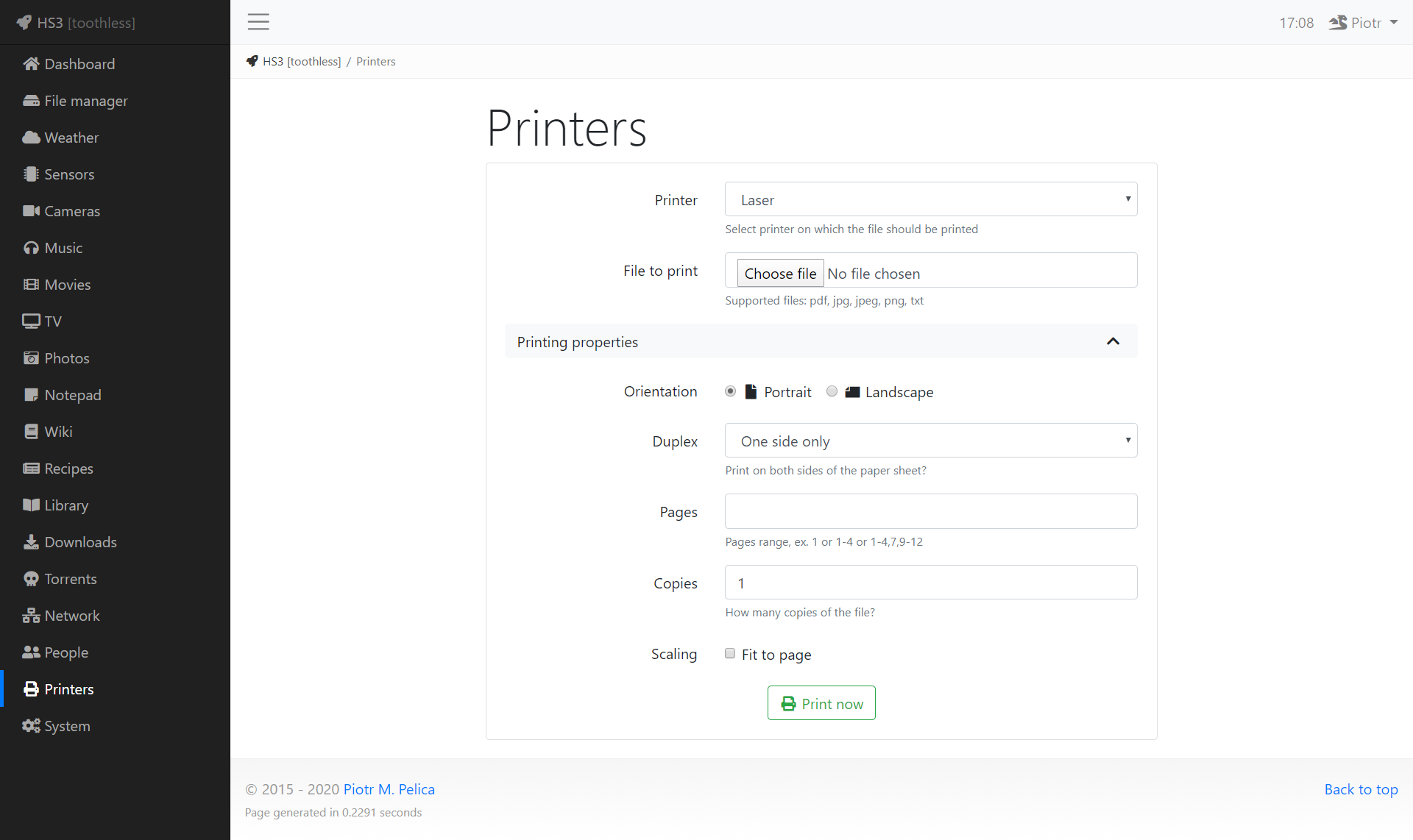Enable Fit to page checkbox

pyautogui.click(x=730, y=653)
